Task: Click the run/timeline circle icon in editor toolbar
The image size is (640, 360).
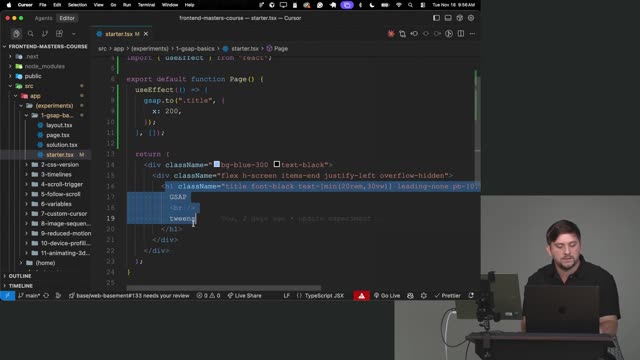Action: [x=449, y=34]
